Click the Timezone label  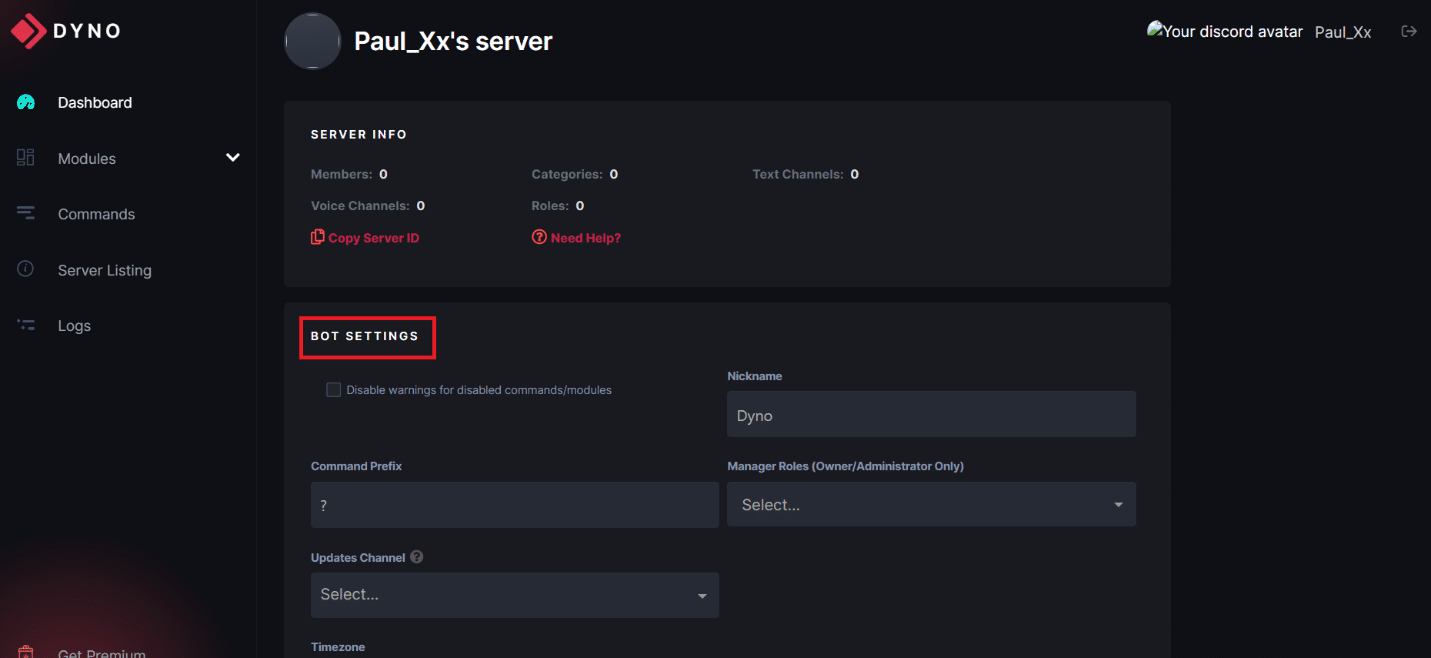click(x=338, y=647)
